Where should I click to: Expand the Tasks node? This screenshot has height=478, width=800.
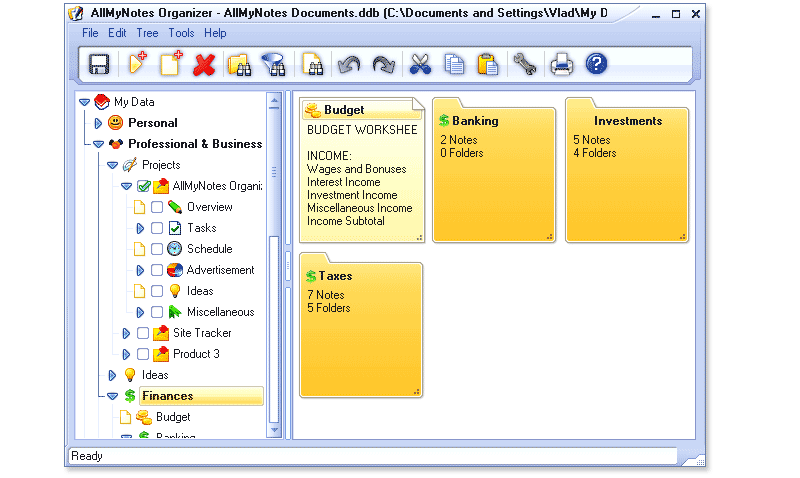click(x=140, y=228)
